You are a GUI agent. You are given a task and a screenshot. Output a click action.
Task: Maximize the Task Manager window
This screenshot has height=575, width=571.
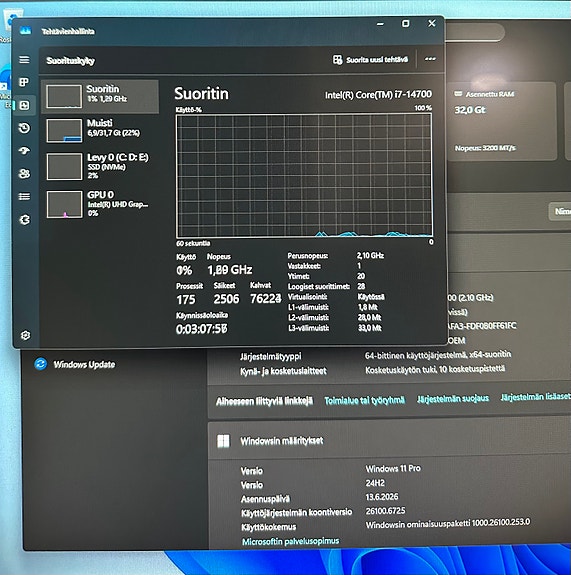406,24
